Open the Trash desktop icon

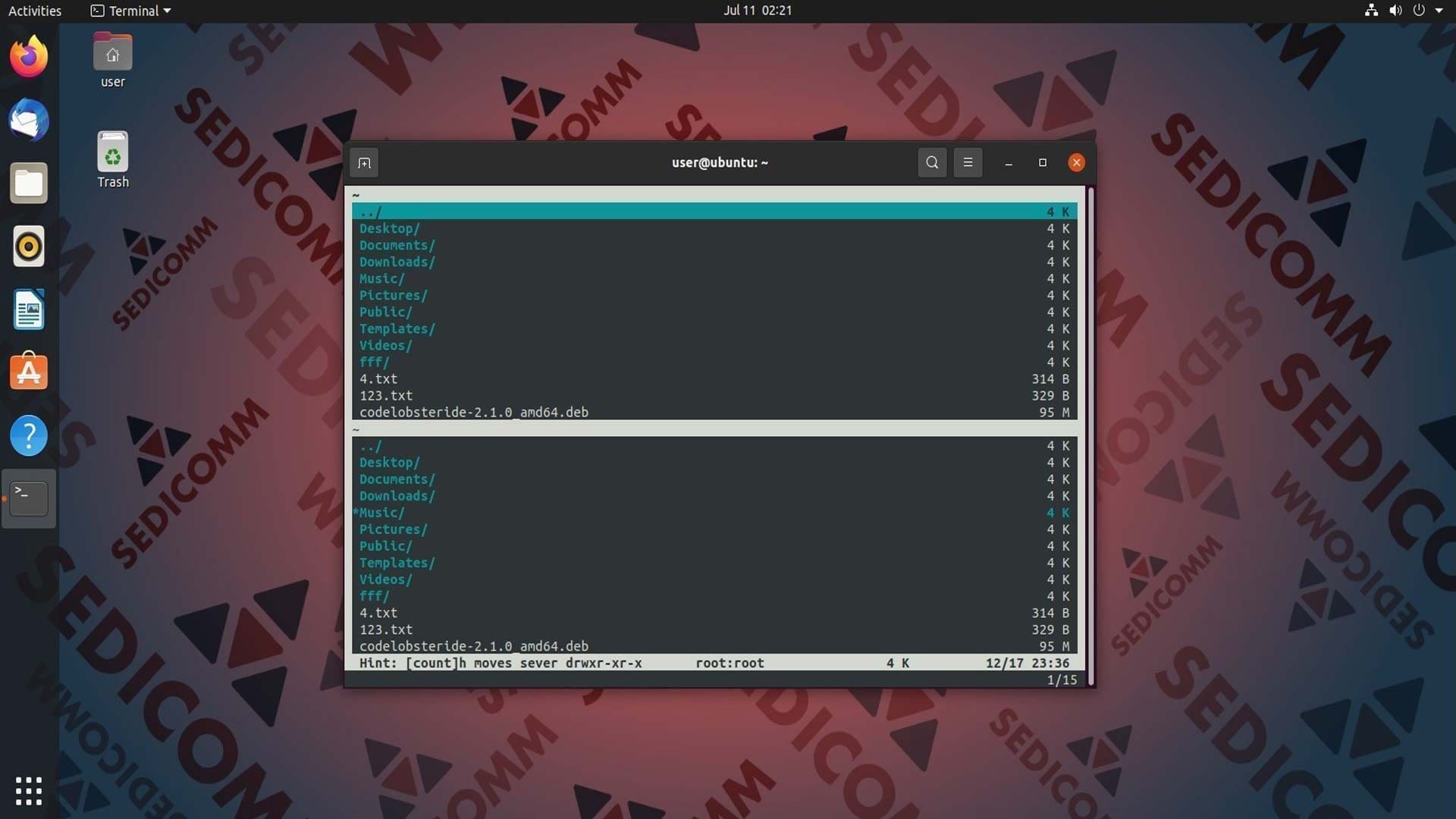coord(113,160)
